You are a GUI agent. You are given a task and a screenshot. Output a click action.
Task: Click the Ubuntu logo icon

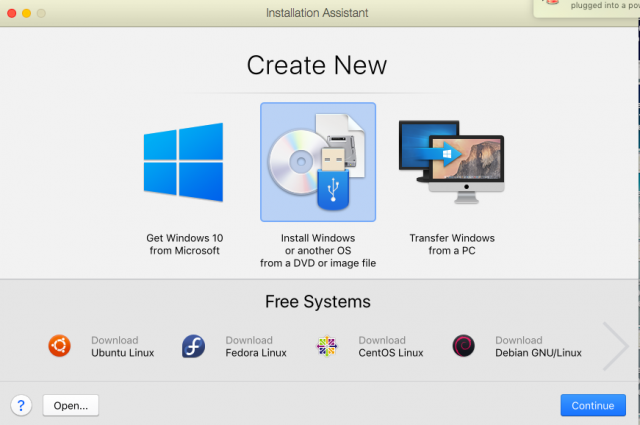point(60,346)
